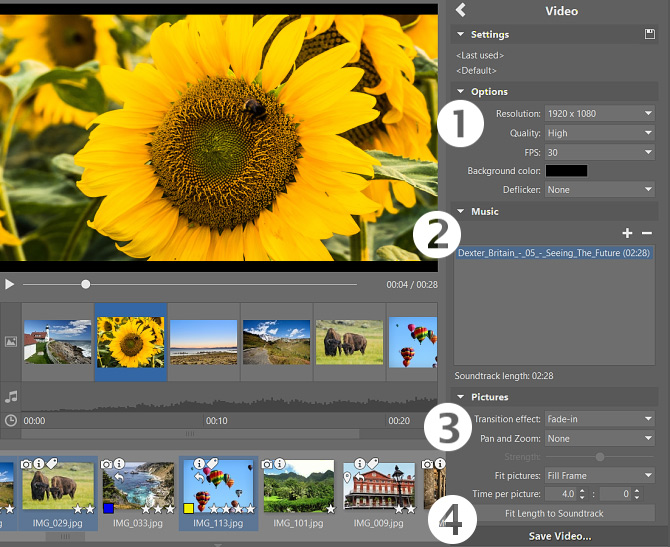Viewport: 670px width, 547px height.
Task: Click the info icon on IMG_009.jpg
Action: [x=360, y=463]
